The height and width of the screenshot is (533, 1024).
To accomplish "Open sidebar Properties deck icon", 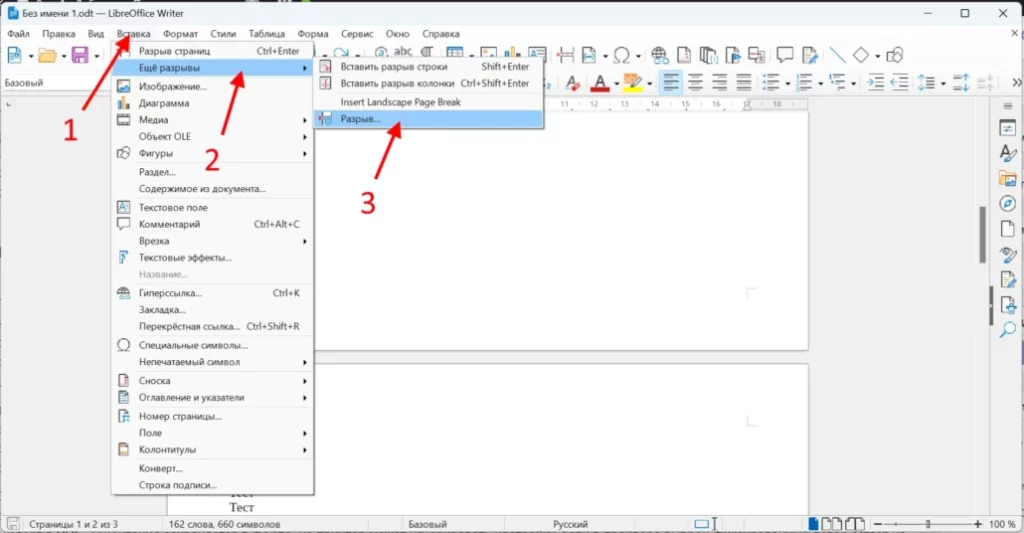I will click(1008, 128).
